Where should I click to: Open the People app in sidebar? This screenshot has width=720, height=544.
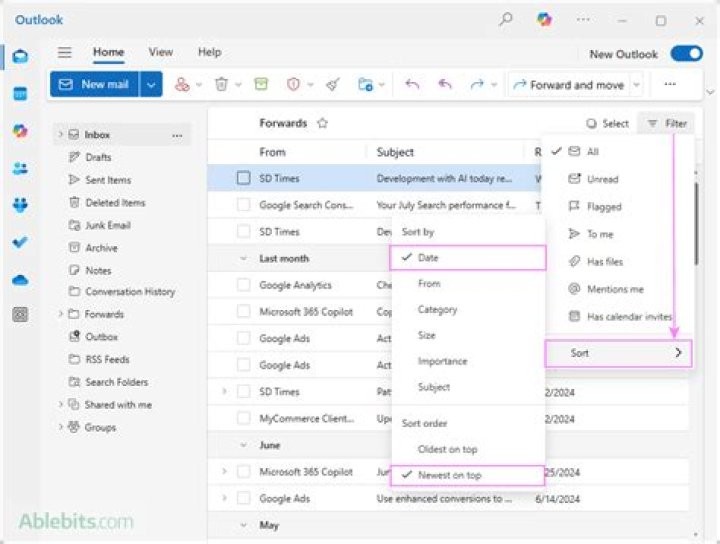(20, 168)
